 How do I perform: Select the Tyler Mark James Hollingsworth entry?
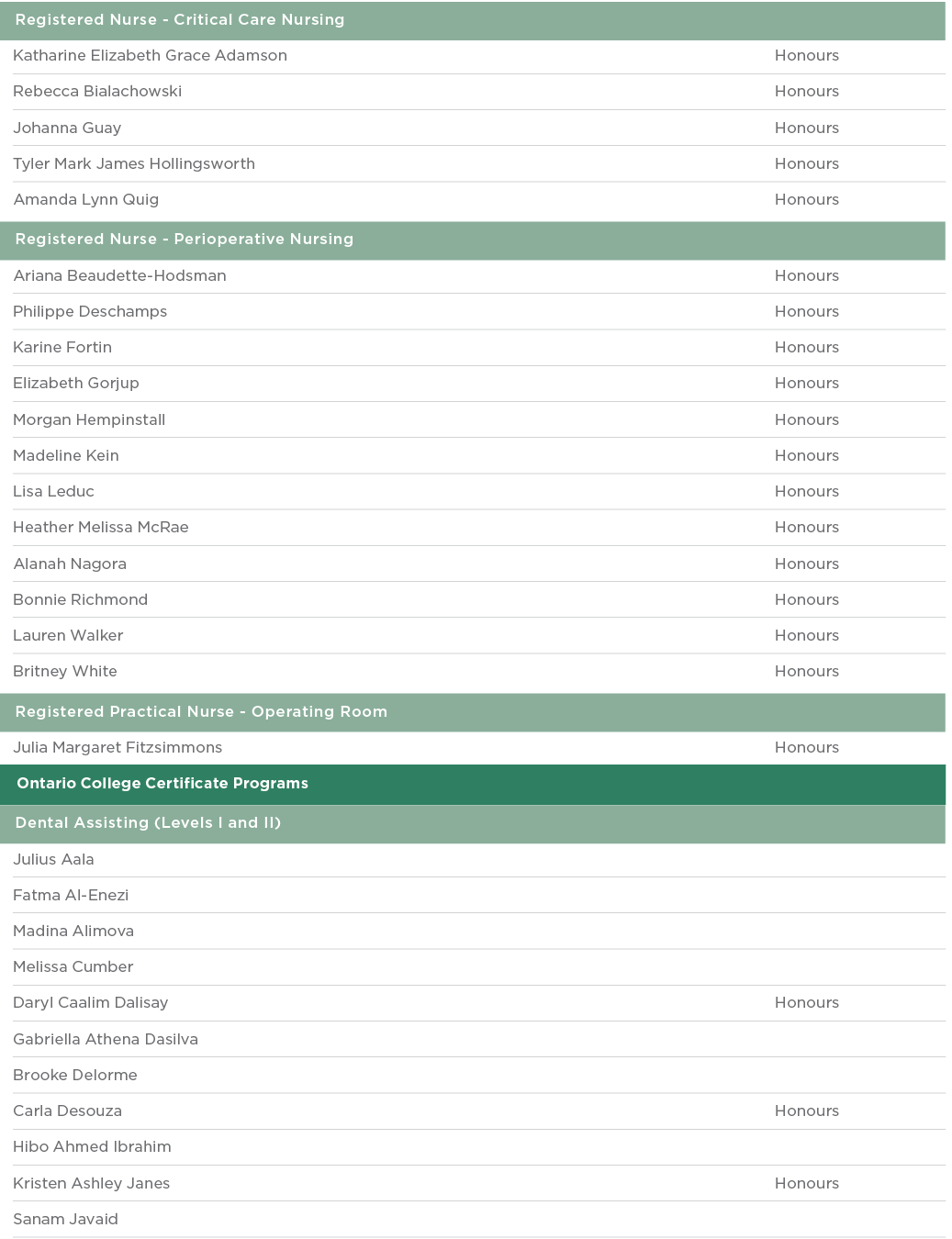134,164
